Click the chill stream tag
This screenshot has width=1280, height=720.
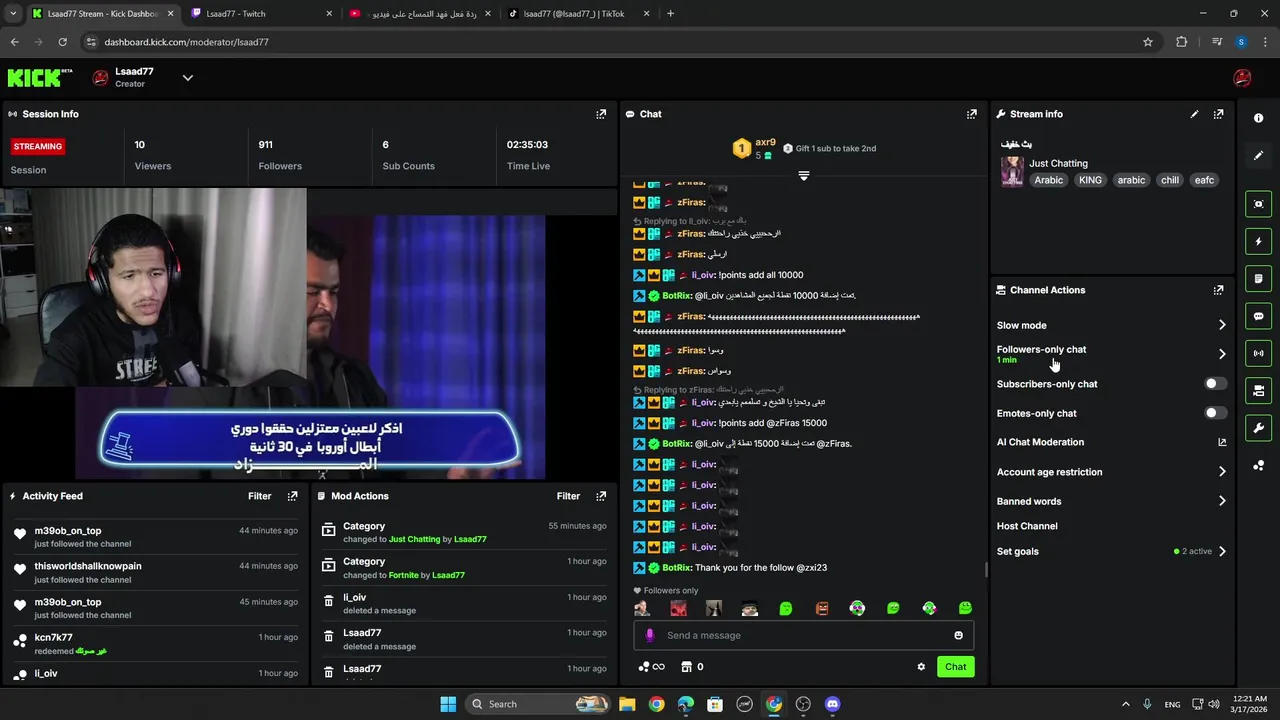click(1170, 180)
